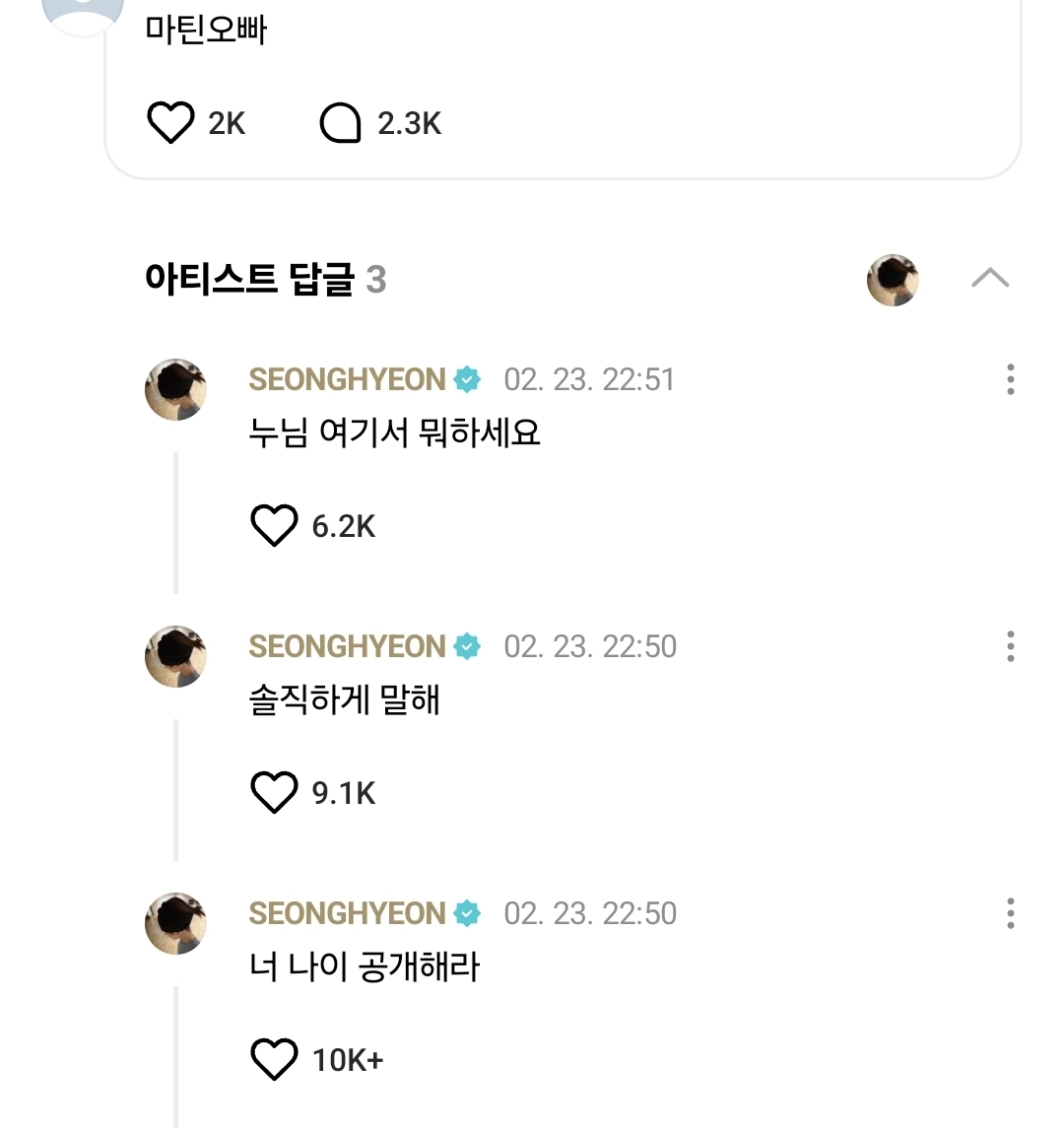Tap SEONGHYEON name on '너 나이 공개해라' reply

[x=347, y=914]
